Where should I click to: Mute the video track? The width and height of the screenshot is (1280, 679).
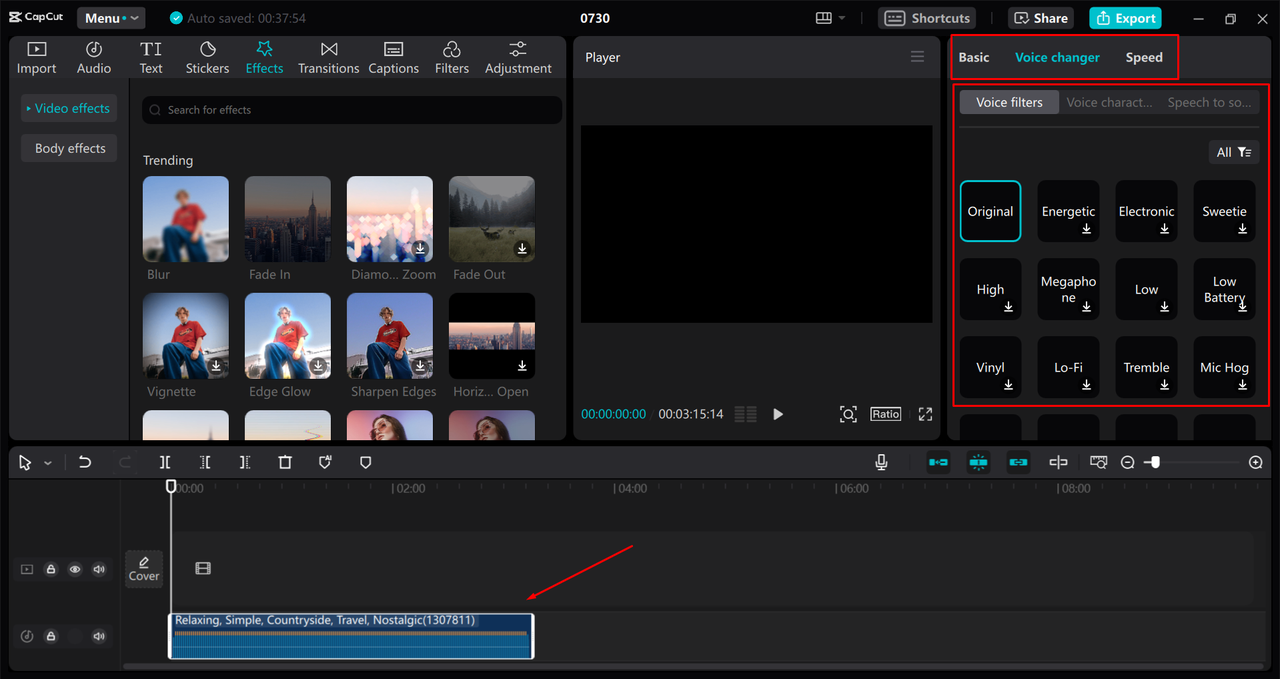pos(99,569)
